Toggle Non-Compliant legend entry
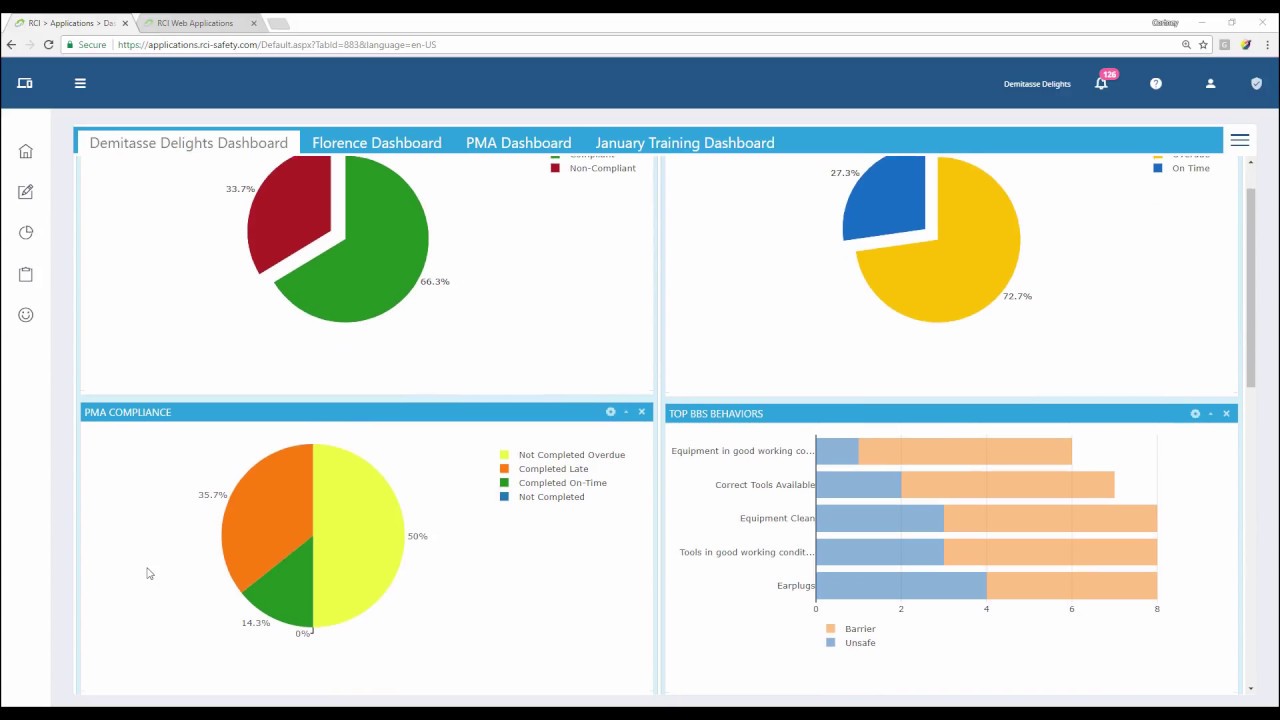Screen dimensions: 1280x720 point(593,168)
